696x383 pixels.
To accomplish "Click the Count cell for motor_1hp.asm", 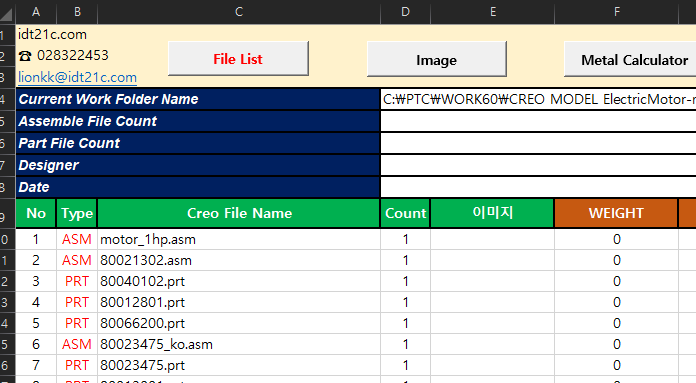I will pyautogui.click(x=405, y=239).
